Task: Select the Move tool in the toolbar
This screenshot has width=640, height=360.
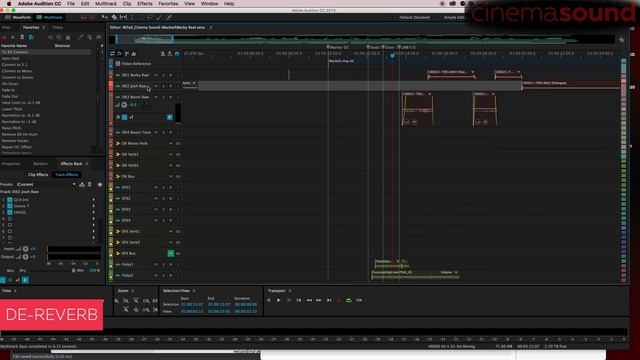Action: click(105, 17)
